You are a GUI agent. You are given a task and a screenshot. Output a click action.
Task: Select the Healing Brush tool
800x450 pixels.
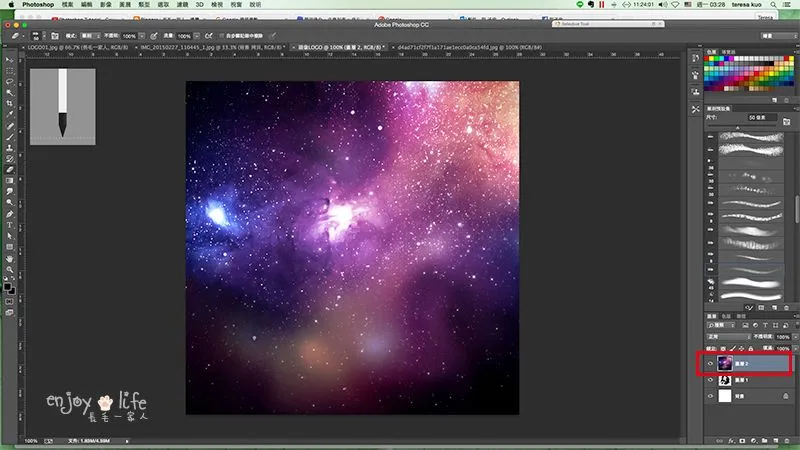10,126
